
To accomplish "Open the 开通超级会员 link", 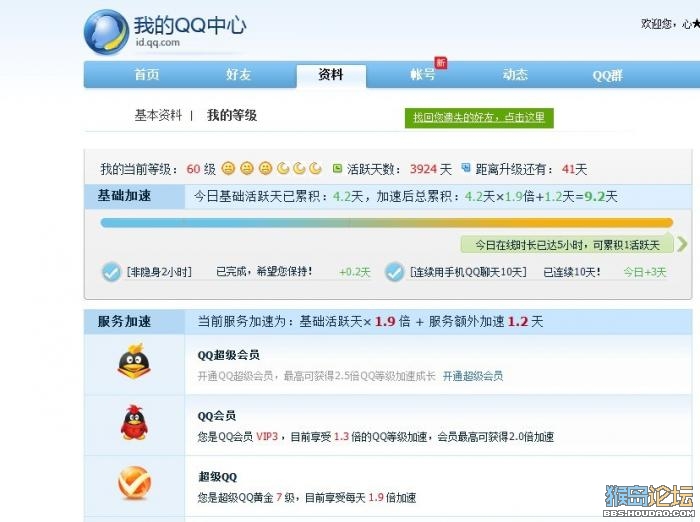I will tap(473, 376).
